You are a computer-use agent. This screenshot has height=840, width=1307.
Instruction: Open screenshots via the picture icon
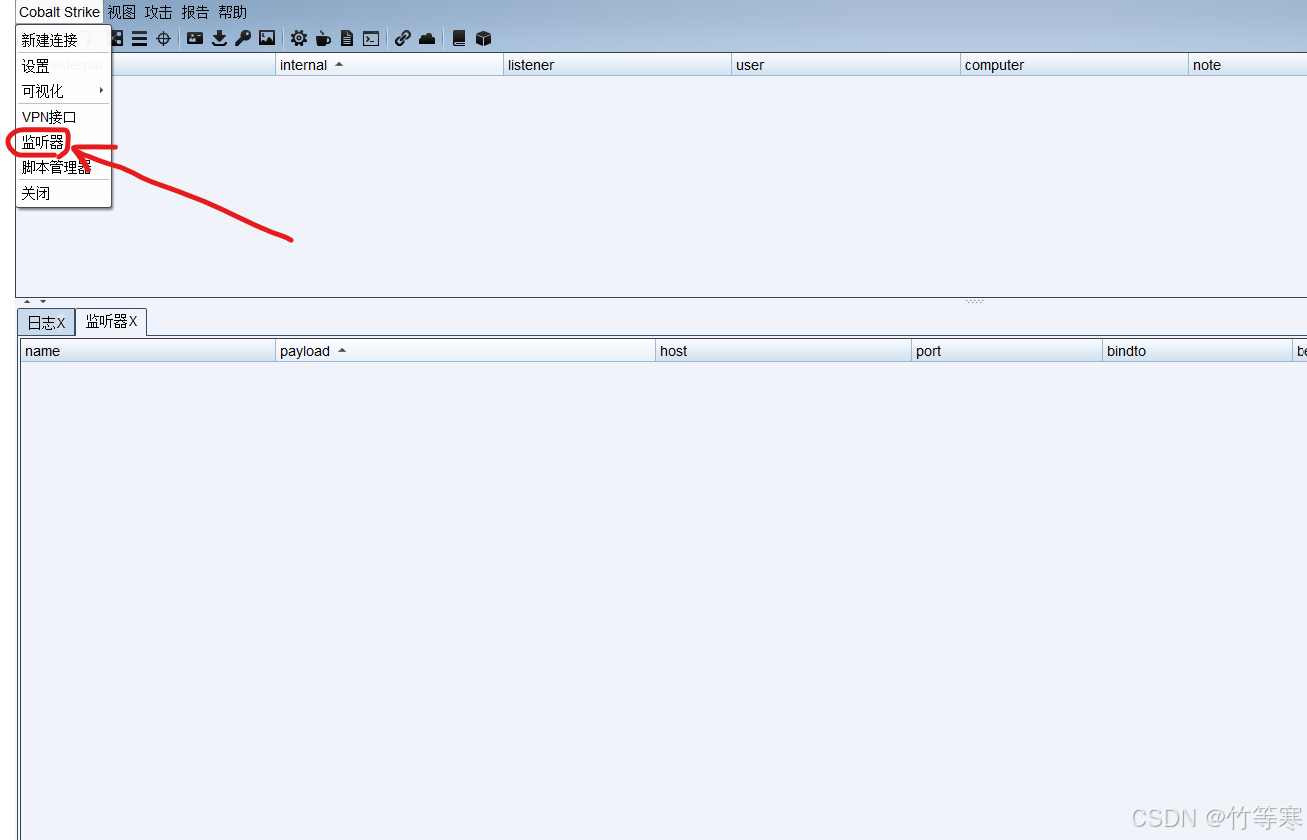(x=267, y=38)
